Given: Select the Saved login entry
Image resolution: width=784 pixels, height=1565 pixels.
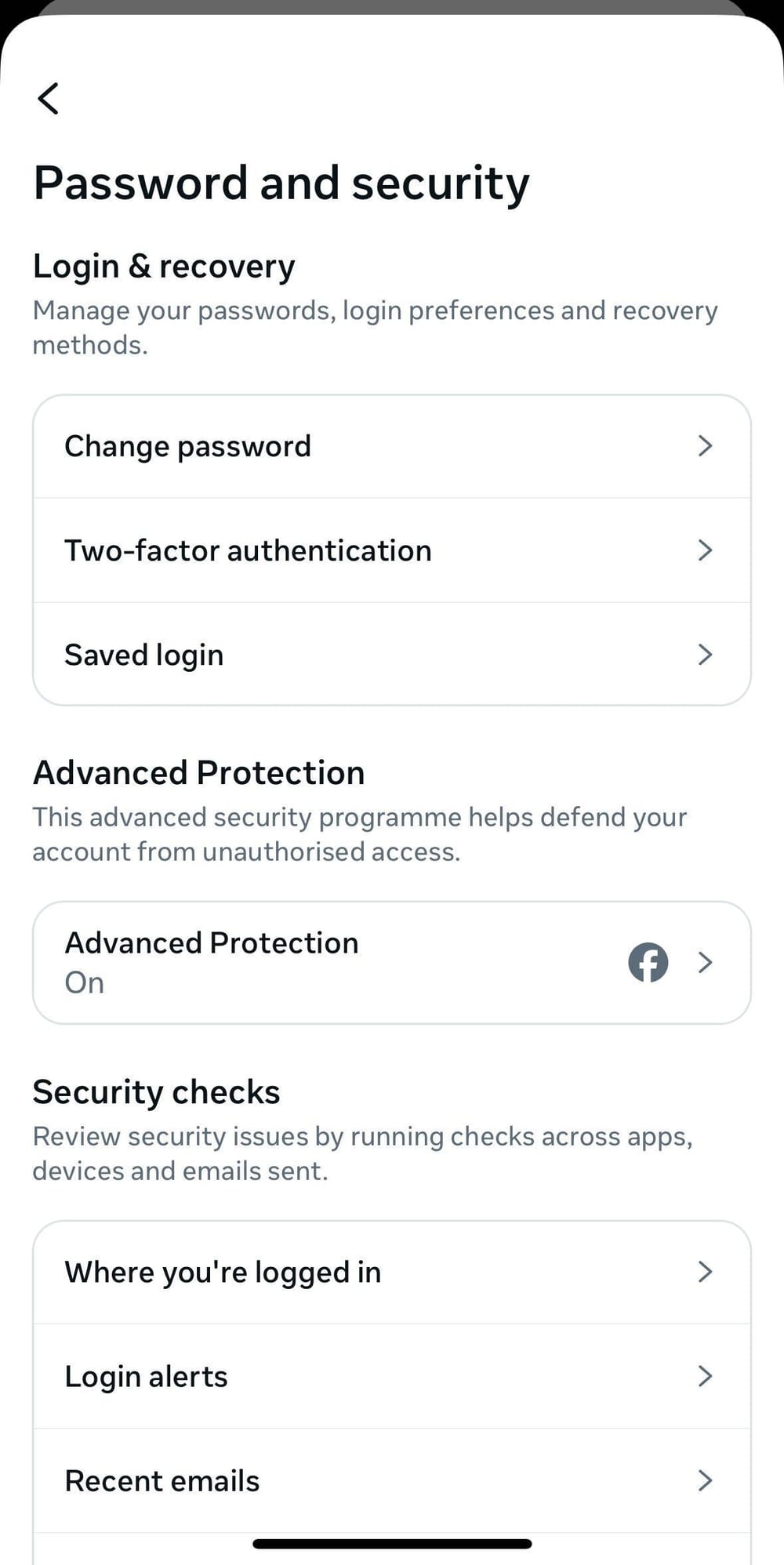Looking at the screenshot, I should (x=144, y=655).
